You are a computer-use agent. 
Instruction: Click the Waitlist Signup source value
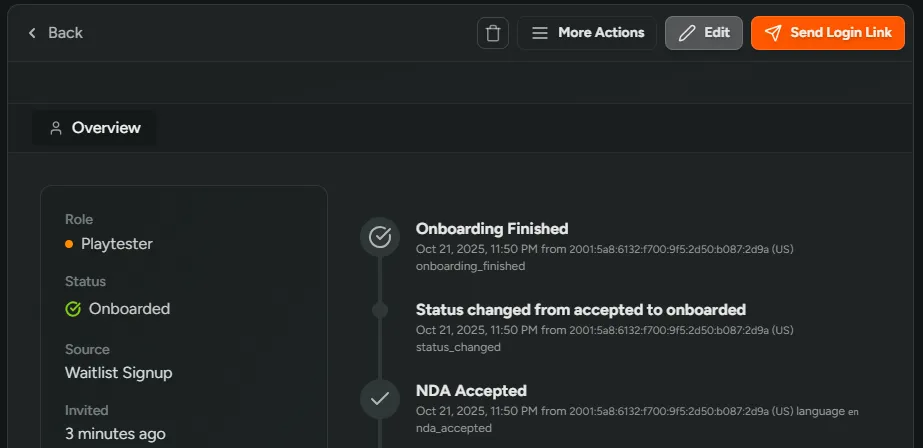point(119,373)
